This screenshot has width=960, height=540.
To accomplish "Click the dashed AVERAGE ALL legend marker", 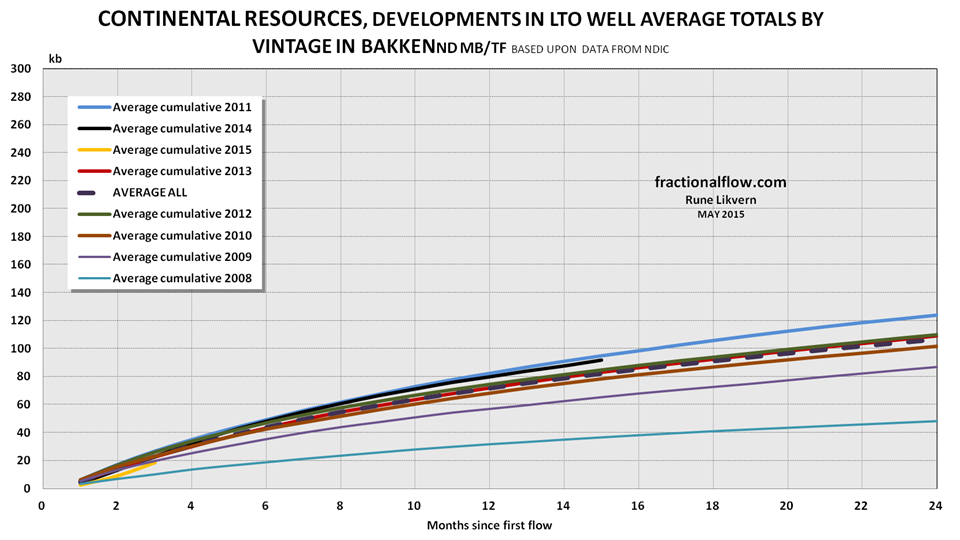I will click(91, 193).
